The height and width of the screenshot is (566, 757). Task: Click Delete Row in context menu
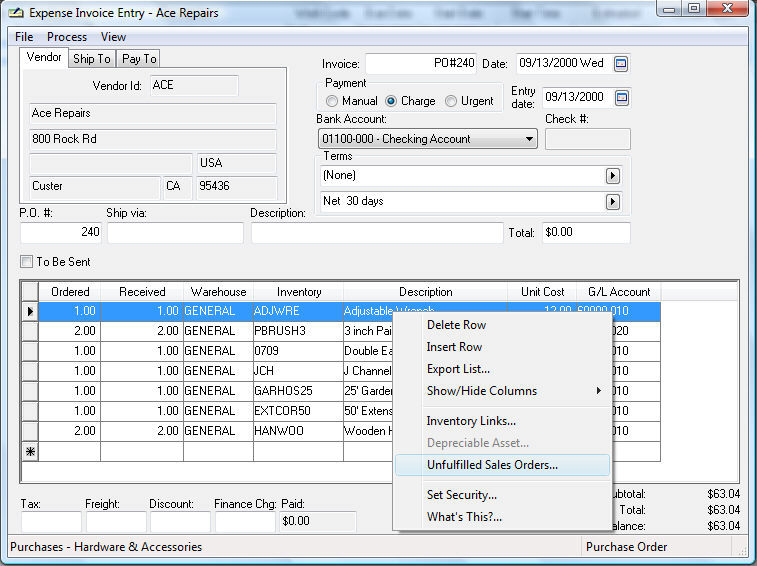coord(456,325)
